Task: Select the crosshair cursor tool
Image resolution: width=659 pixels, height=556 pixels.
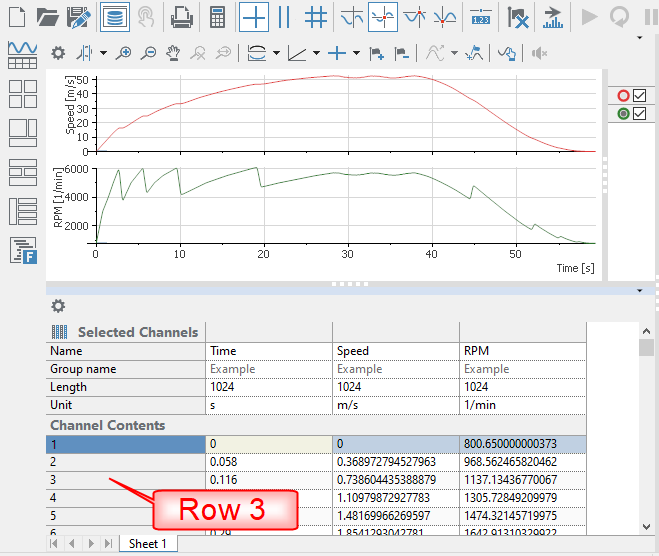Action: click(x=254, y=17)
